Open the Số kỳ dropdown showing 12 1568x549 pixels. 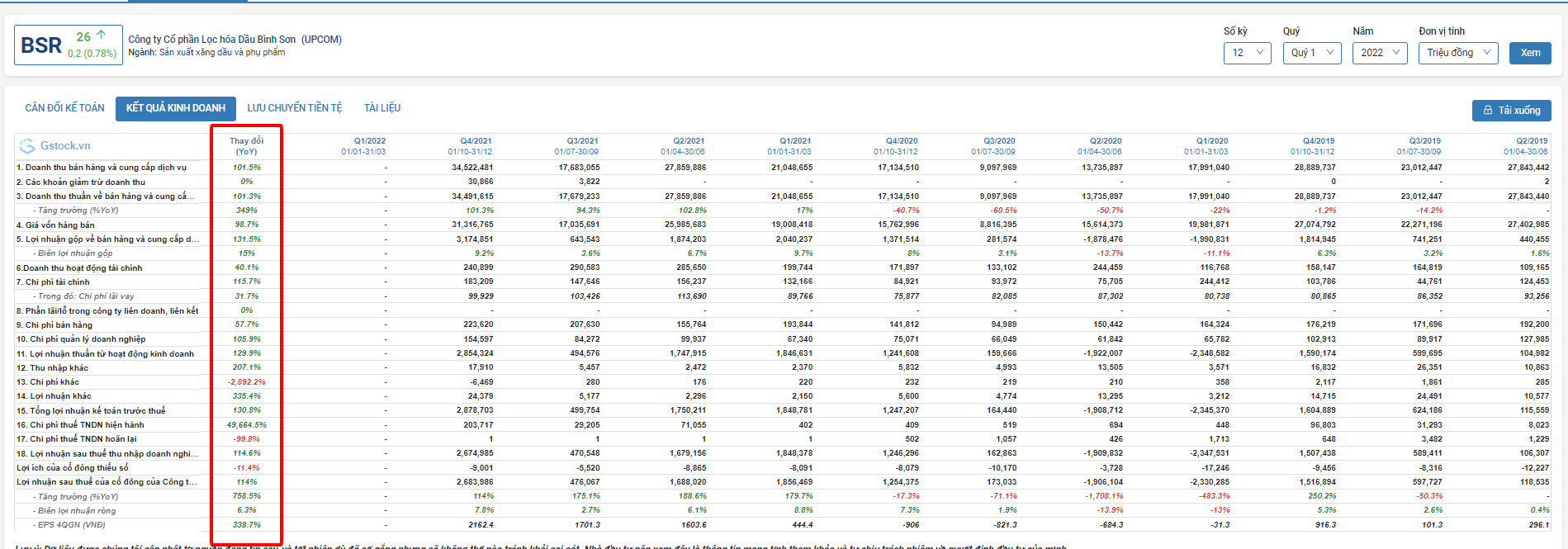(1247, 53)
